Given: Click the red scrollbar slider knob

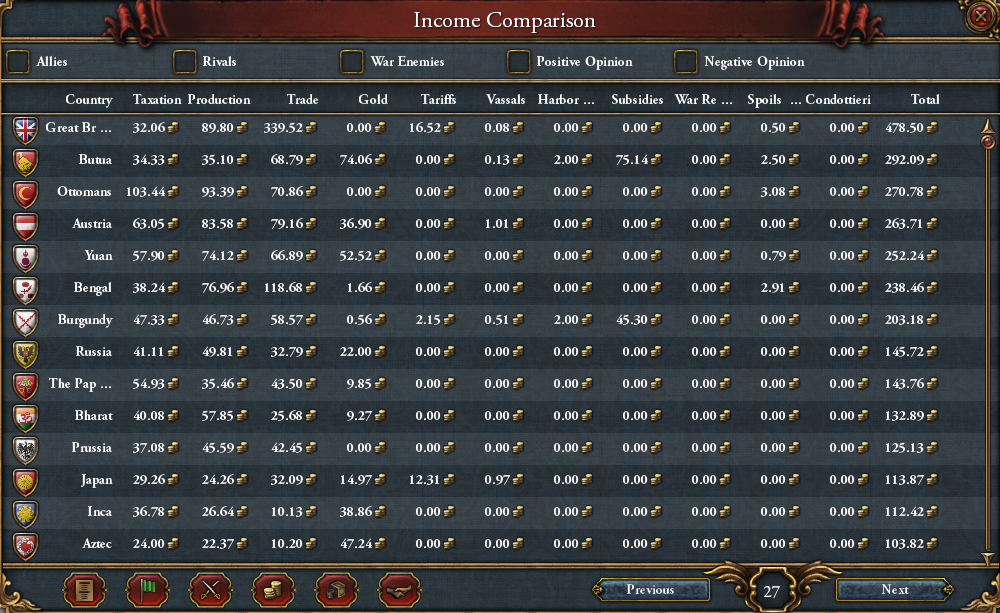Looking at the screenshot, I should [988, 141].
